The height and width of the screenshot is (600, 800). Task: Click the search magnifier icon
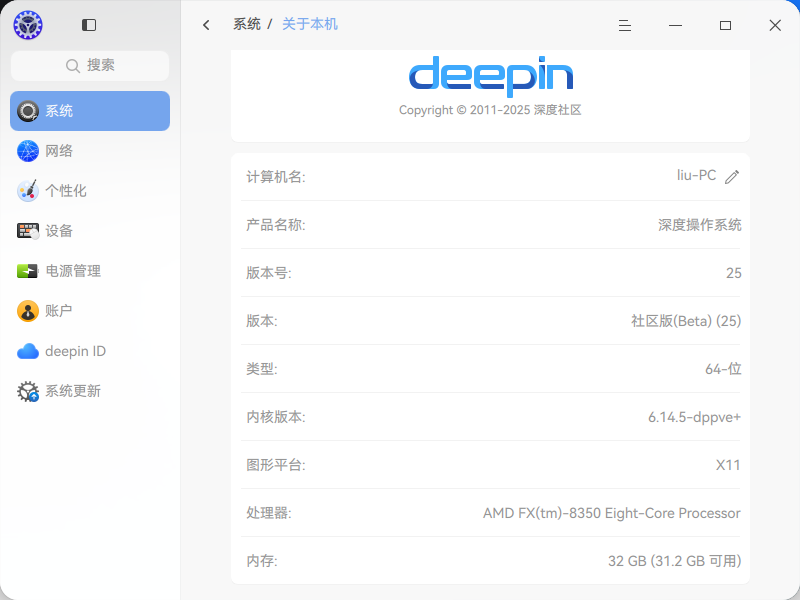point(73,66)
